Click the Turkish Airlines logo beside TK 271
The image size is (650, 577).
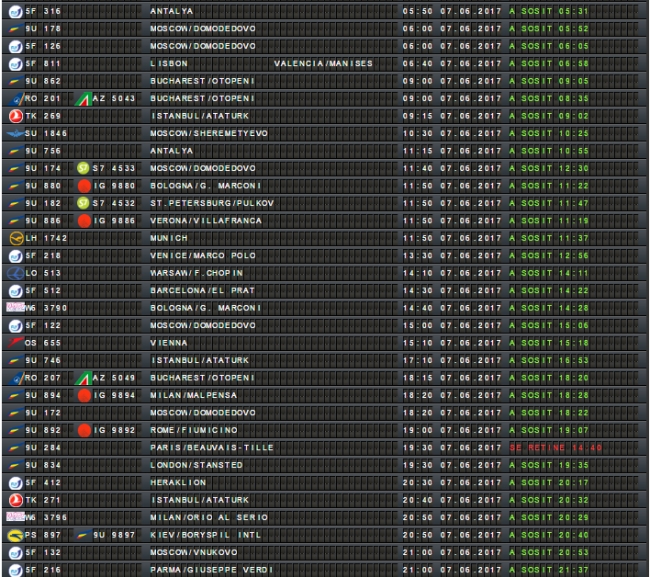15,500
